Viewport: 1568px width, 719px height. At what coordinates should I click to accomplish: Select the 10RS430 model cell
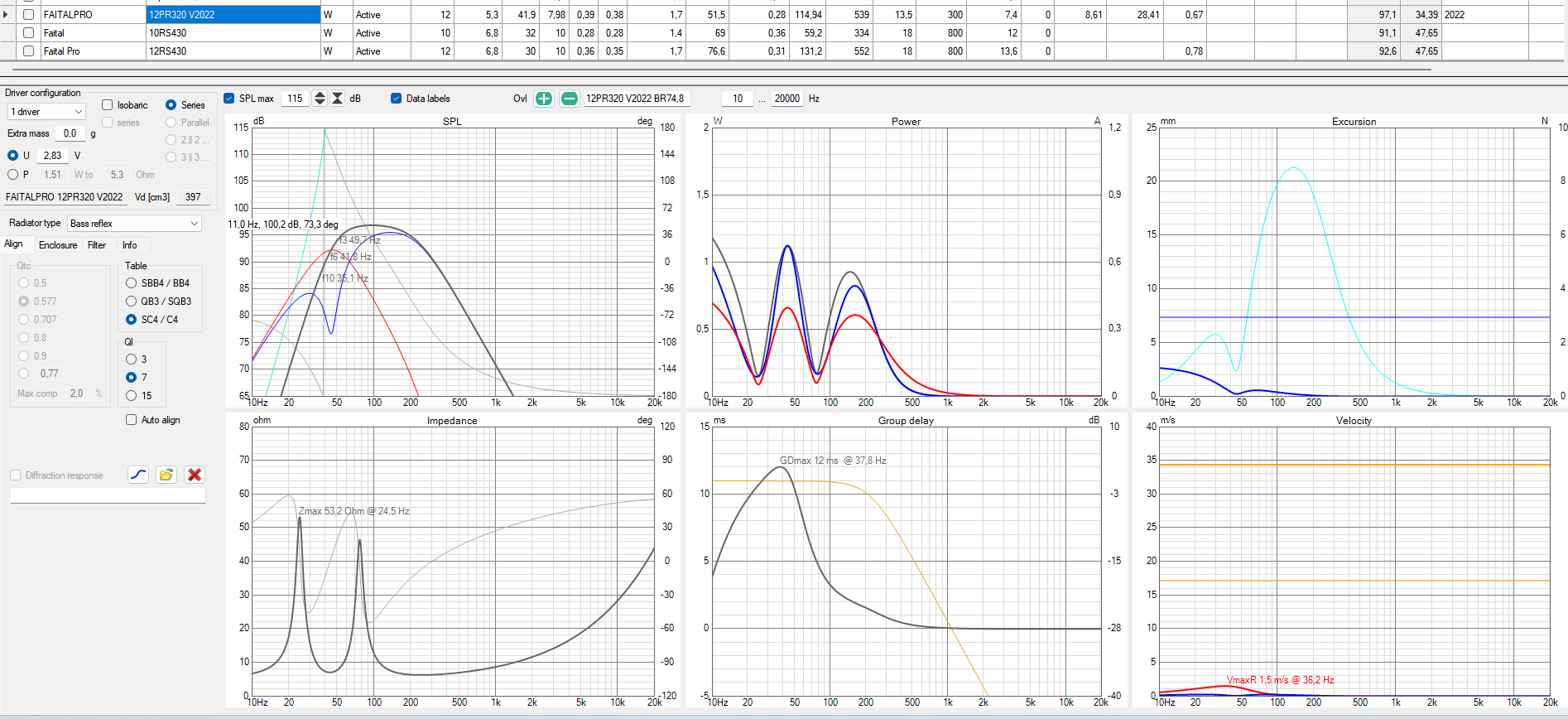(x=233, y=33)
